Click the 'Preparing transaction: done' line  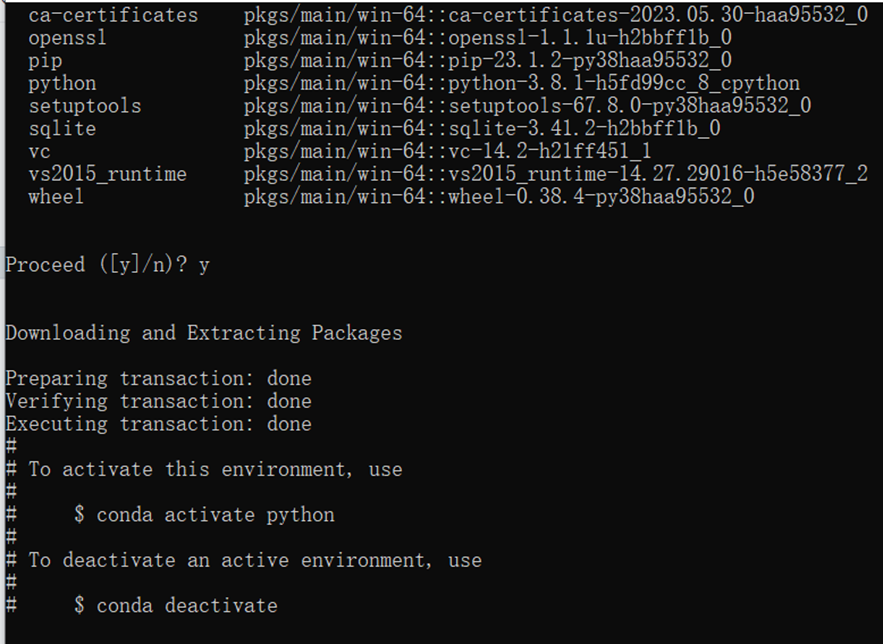[x=158, y=378]
